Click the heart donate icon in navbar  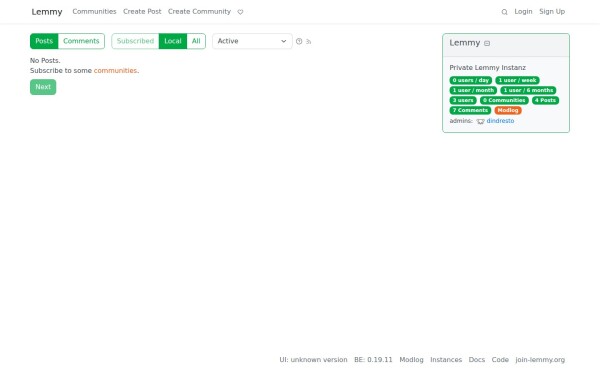(x=240, y=12)
